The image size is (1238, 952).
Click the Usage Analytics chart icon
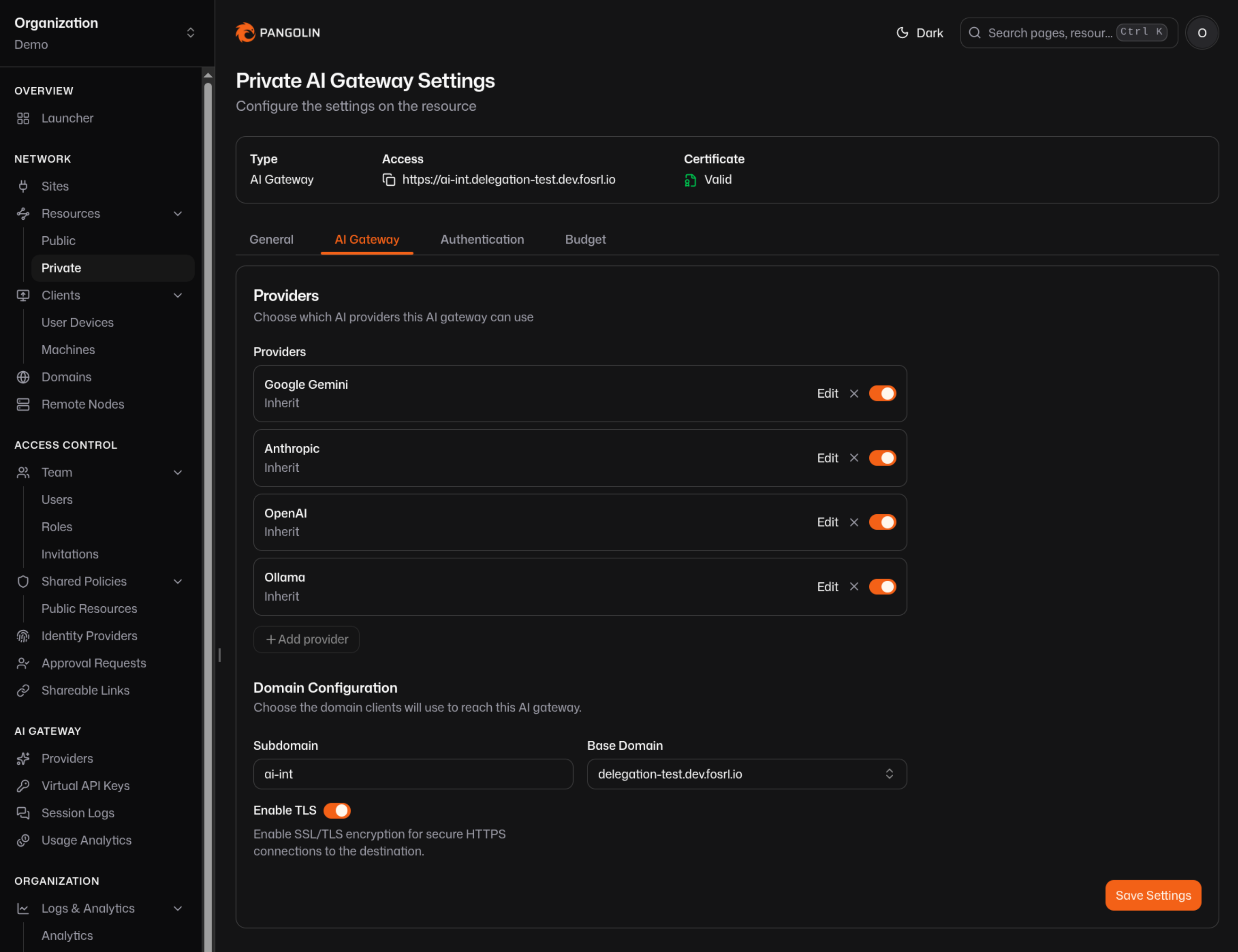[23, 840]
